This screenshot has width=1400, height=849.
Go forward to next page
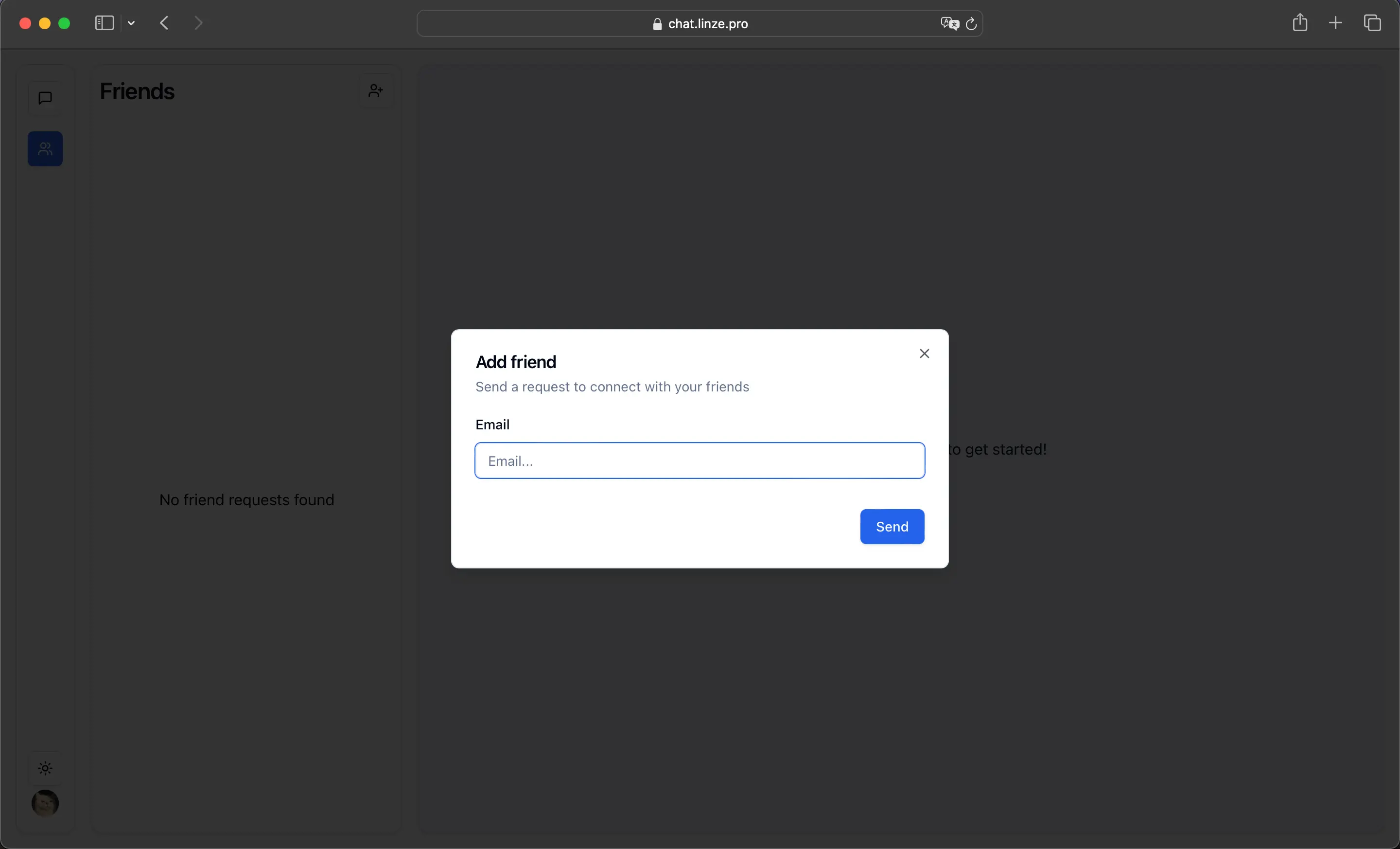[198, 23]
